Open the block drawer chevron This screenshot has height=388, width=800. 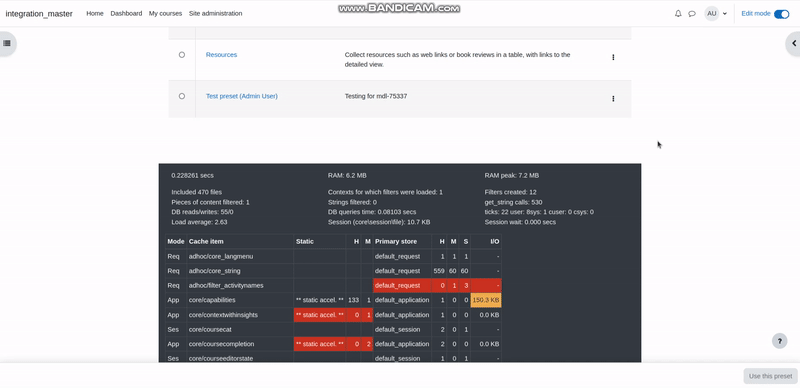[793, 43]
